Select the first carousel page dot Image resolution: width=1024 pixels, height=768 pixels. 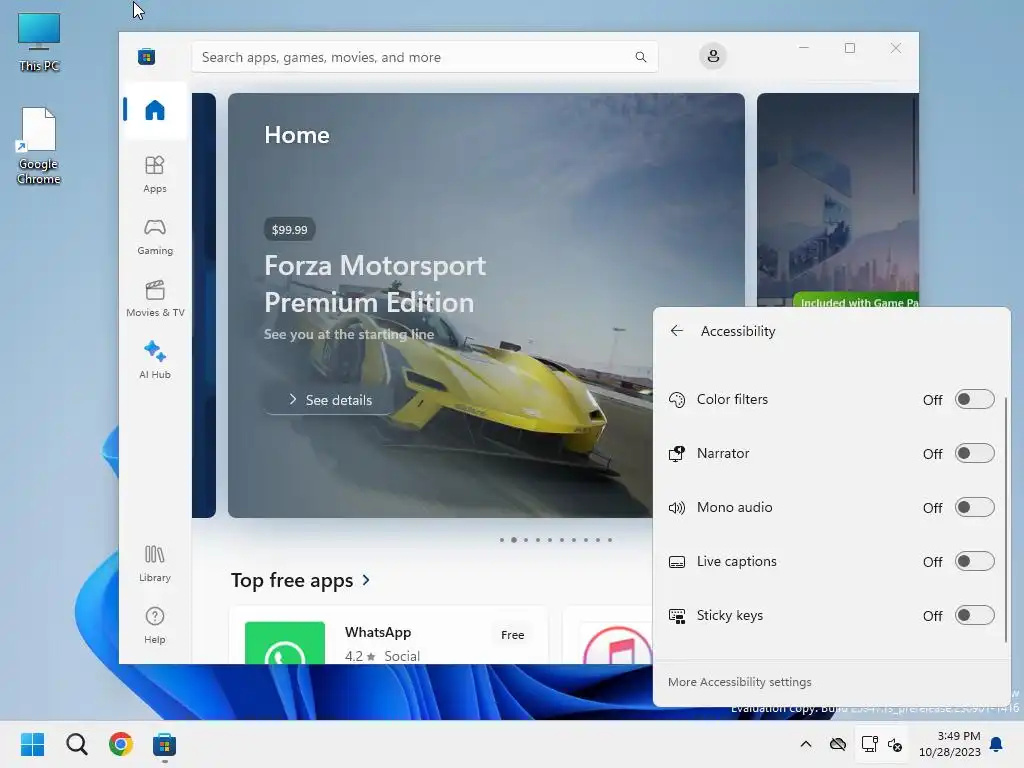tap(502, 540)
